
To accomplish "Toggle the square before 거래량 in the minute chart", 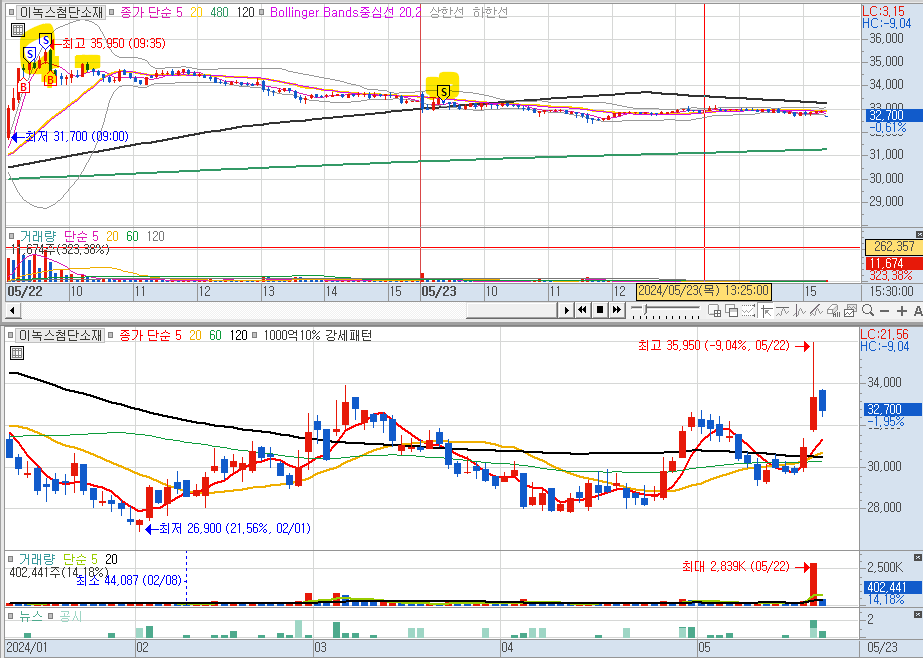I will pyautogui.click(x=11, y=236).
